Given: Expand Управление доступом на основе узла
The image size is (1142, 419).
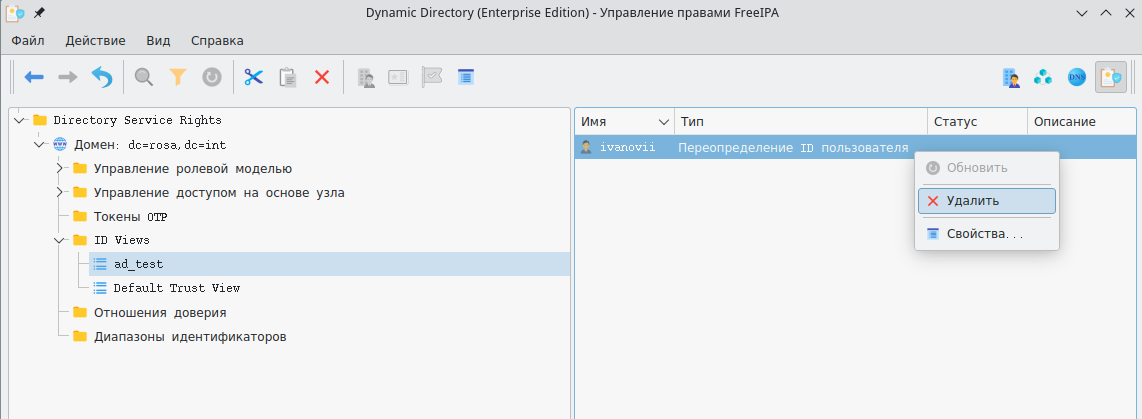Looking at the screenshot, I should (x=60, y=192).
